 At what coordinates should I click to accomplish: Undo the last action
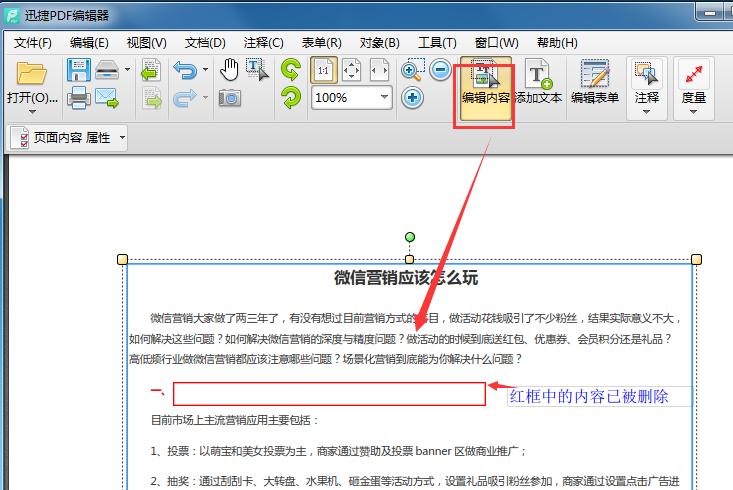pyautogui.click(x=186, y=70)
